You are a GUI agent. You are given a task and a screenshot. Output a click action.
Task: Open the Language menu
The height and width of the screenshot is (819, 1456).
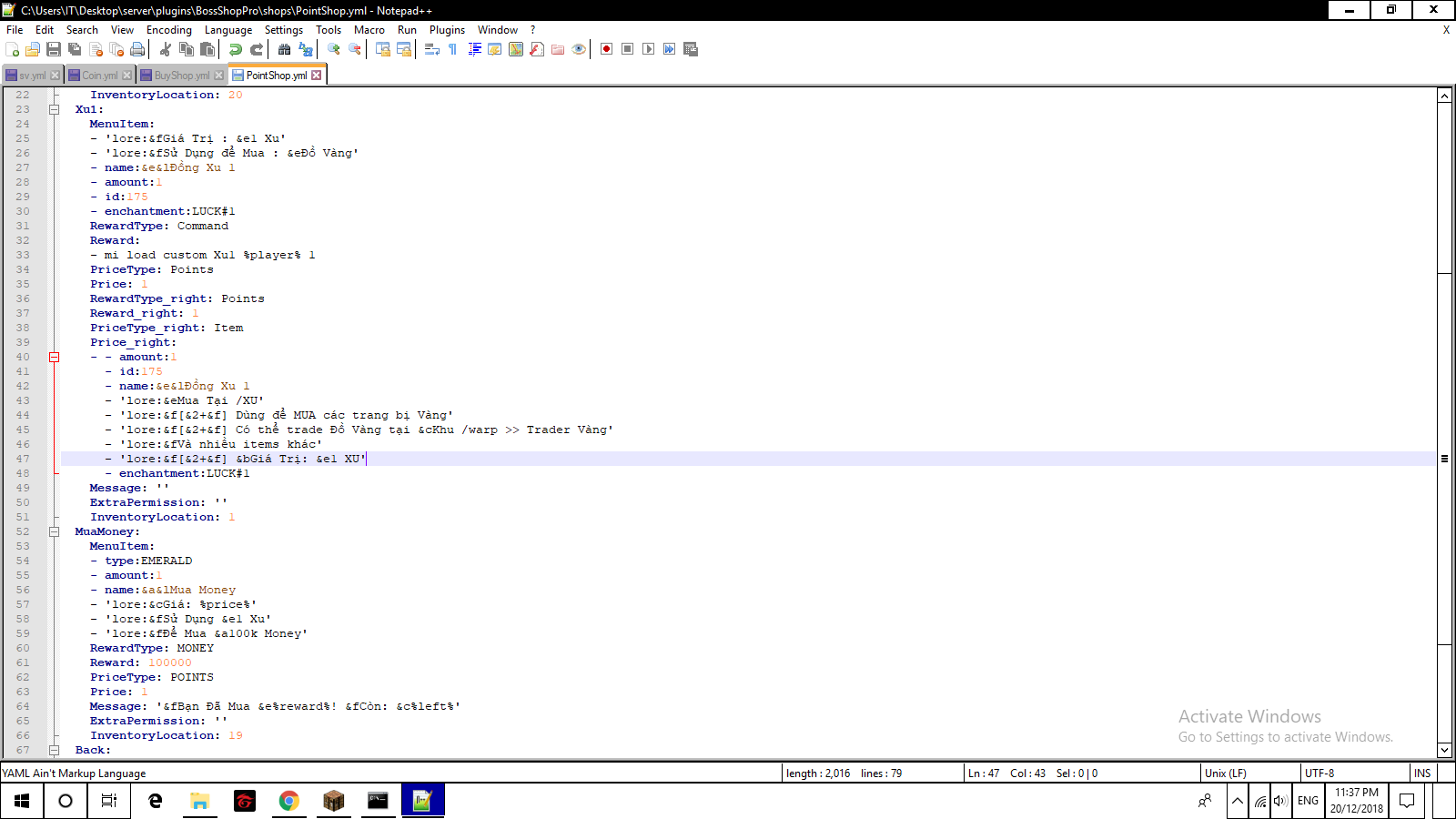[228, 29]
